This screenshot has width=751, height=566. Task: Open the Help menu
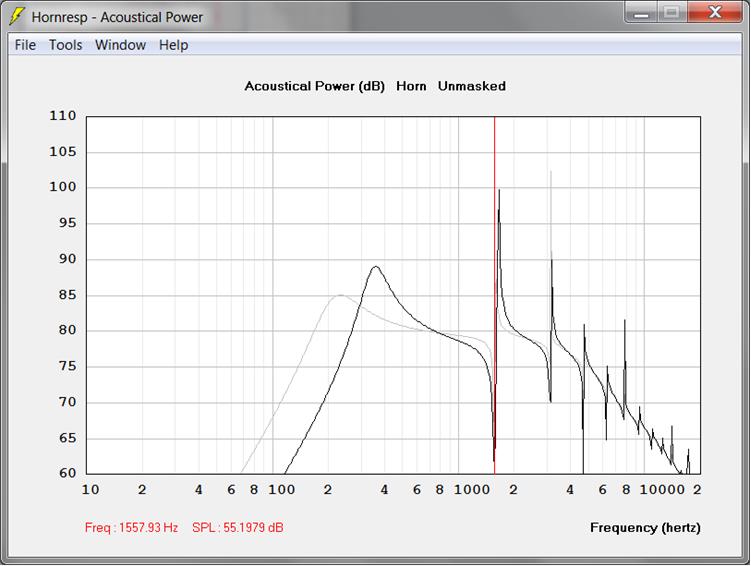[x=173, y=45]
